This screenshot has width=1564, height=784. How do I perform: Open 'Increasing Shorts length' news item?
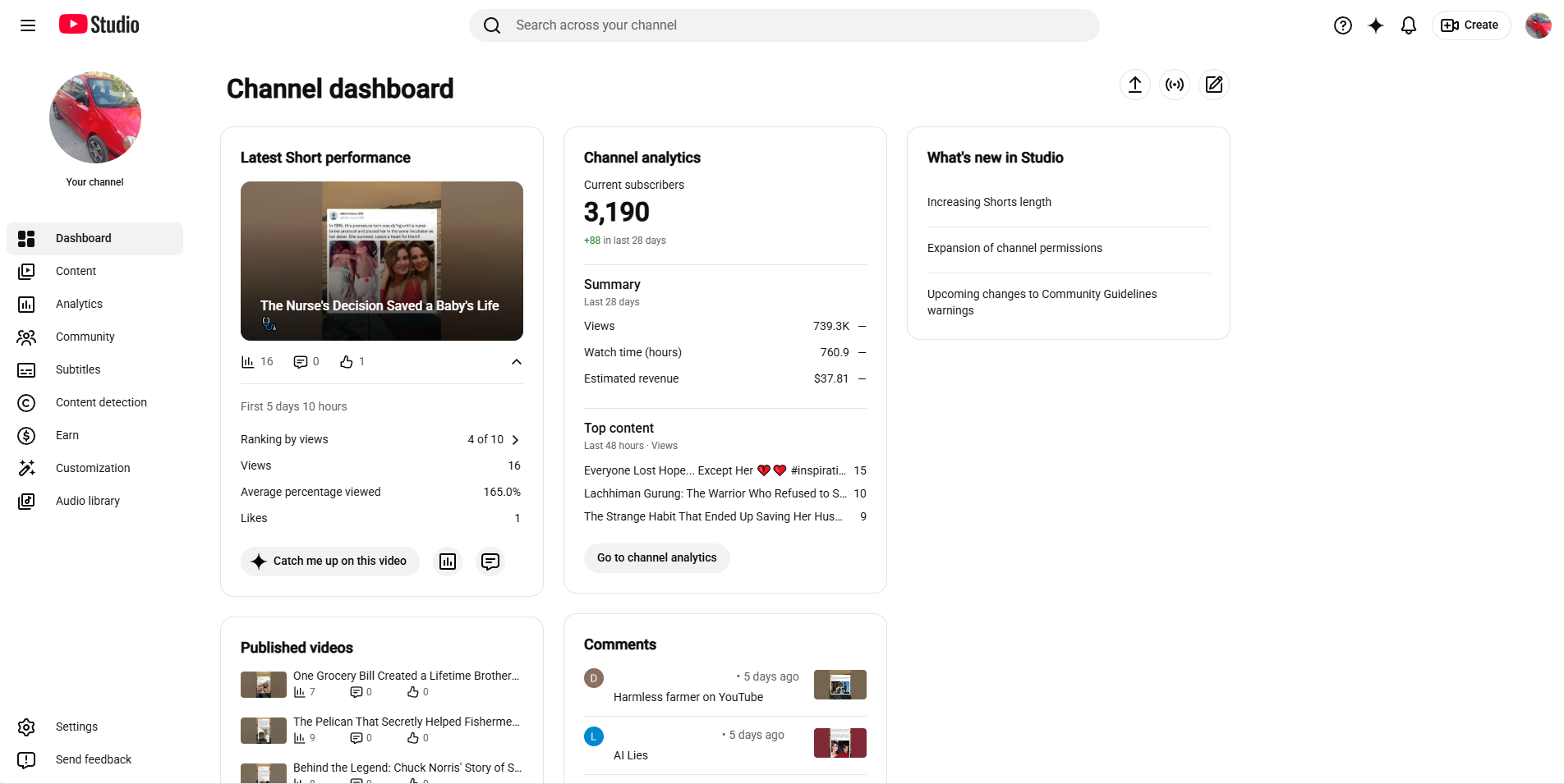[x=989, y=202]
